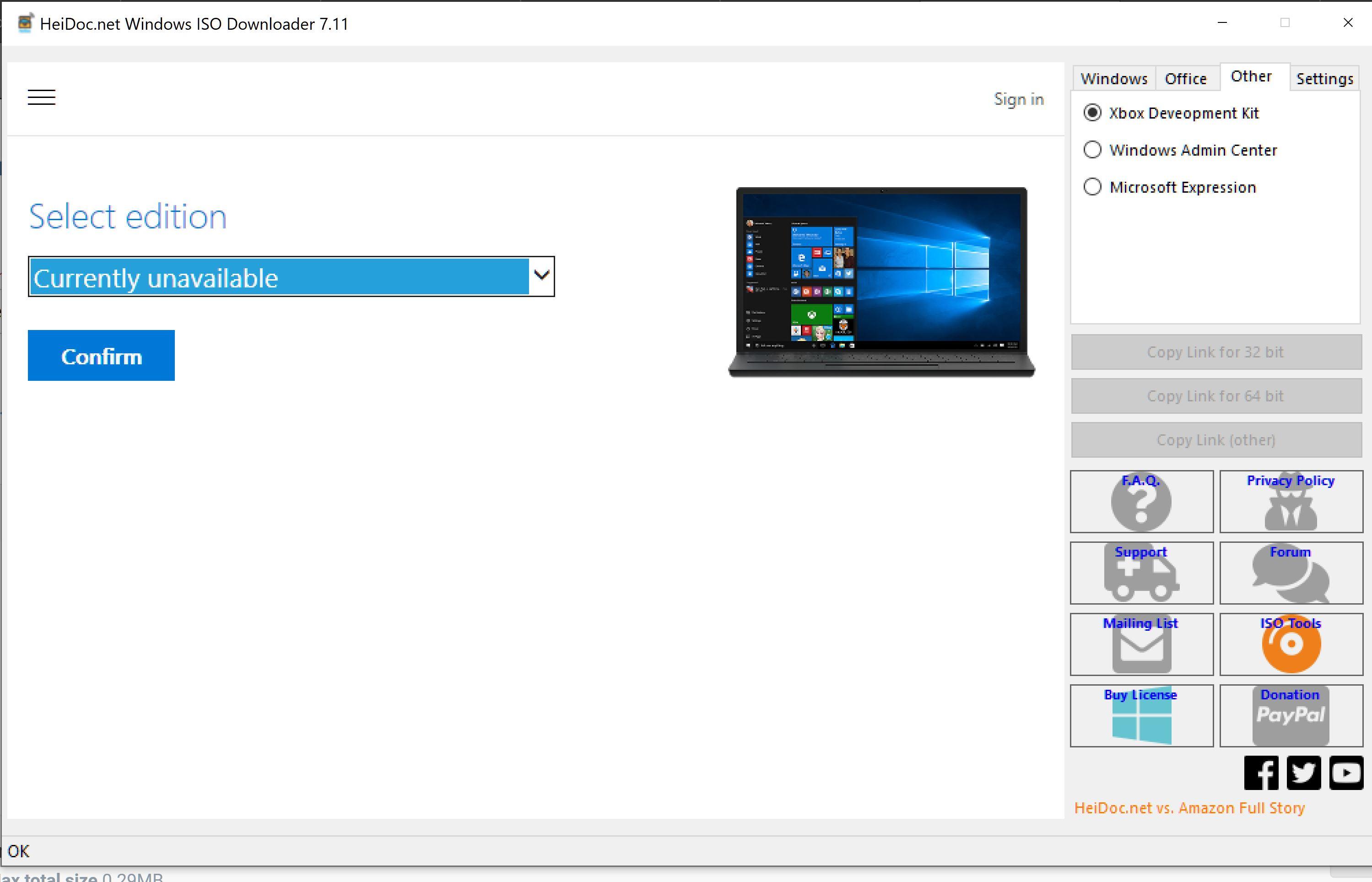
Task: Open the ISO Tools disc icon
Action: click(x=1291, y=644)
